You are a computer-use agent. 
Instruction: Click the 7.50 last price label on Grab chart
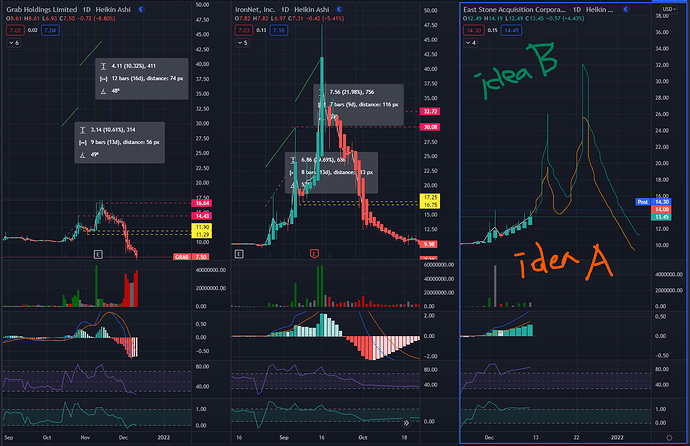201,257
